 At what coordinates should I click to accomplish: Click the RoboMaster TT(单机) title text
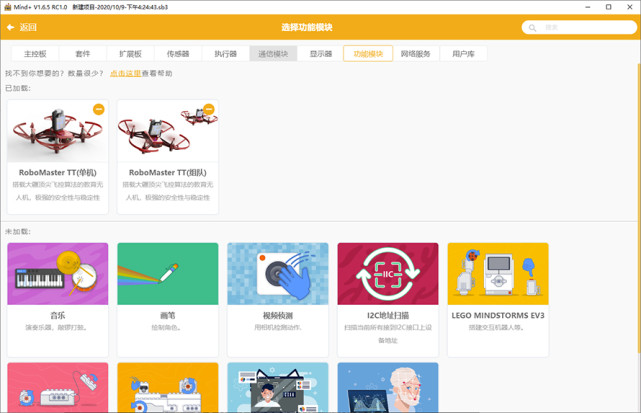tap(58, 173)
